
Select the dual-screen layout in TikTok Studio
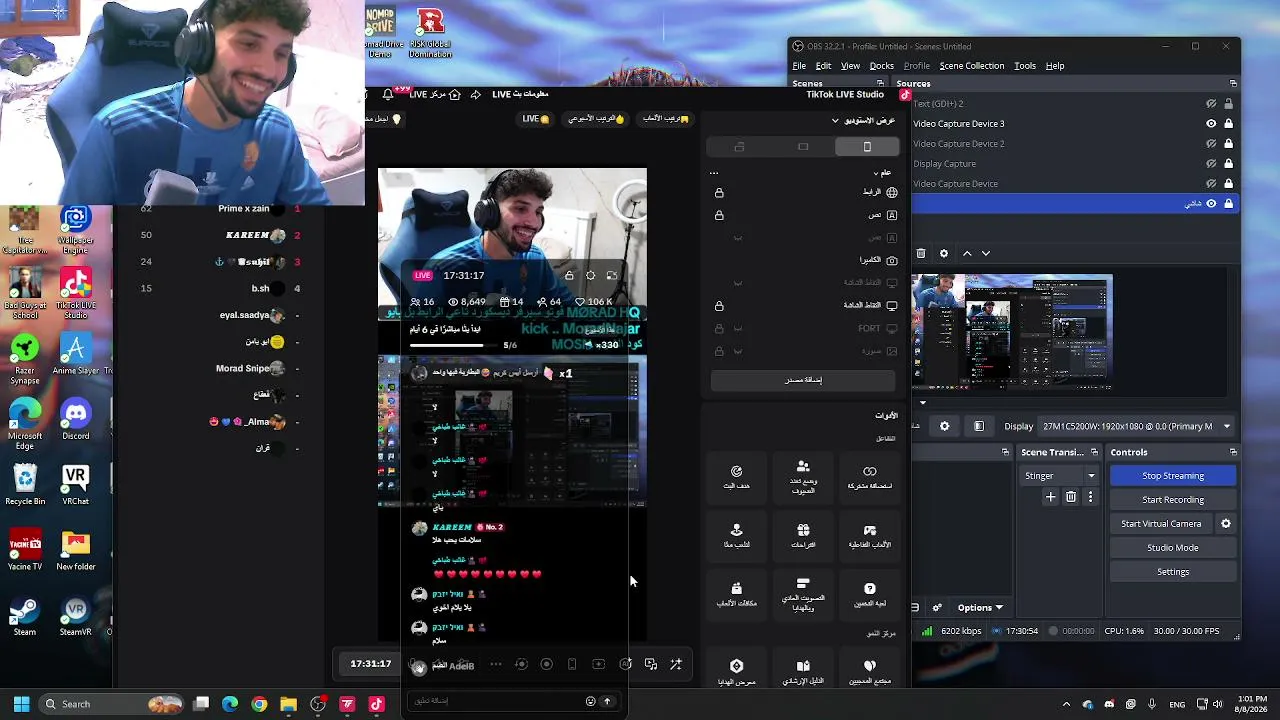tap(739, 147)
